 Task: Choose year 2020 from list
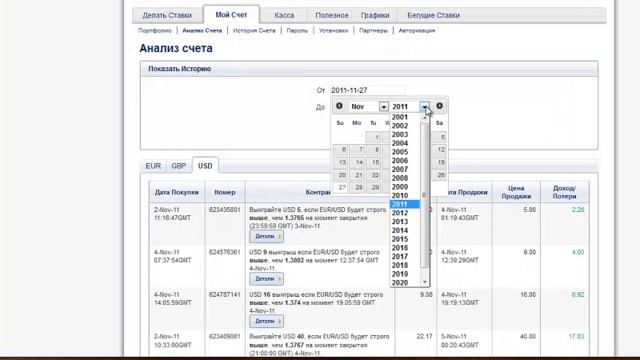point(400,282)
